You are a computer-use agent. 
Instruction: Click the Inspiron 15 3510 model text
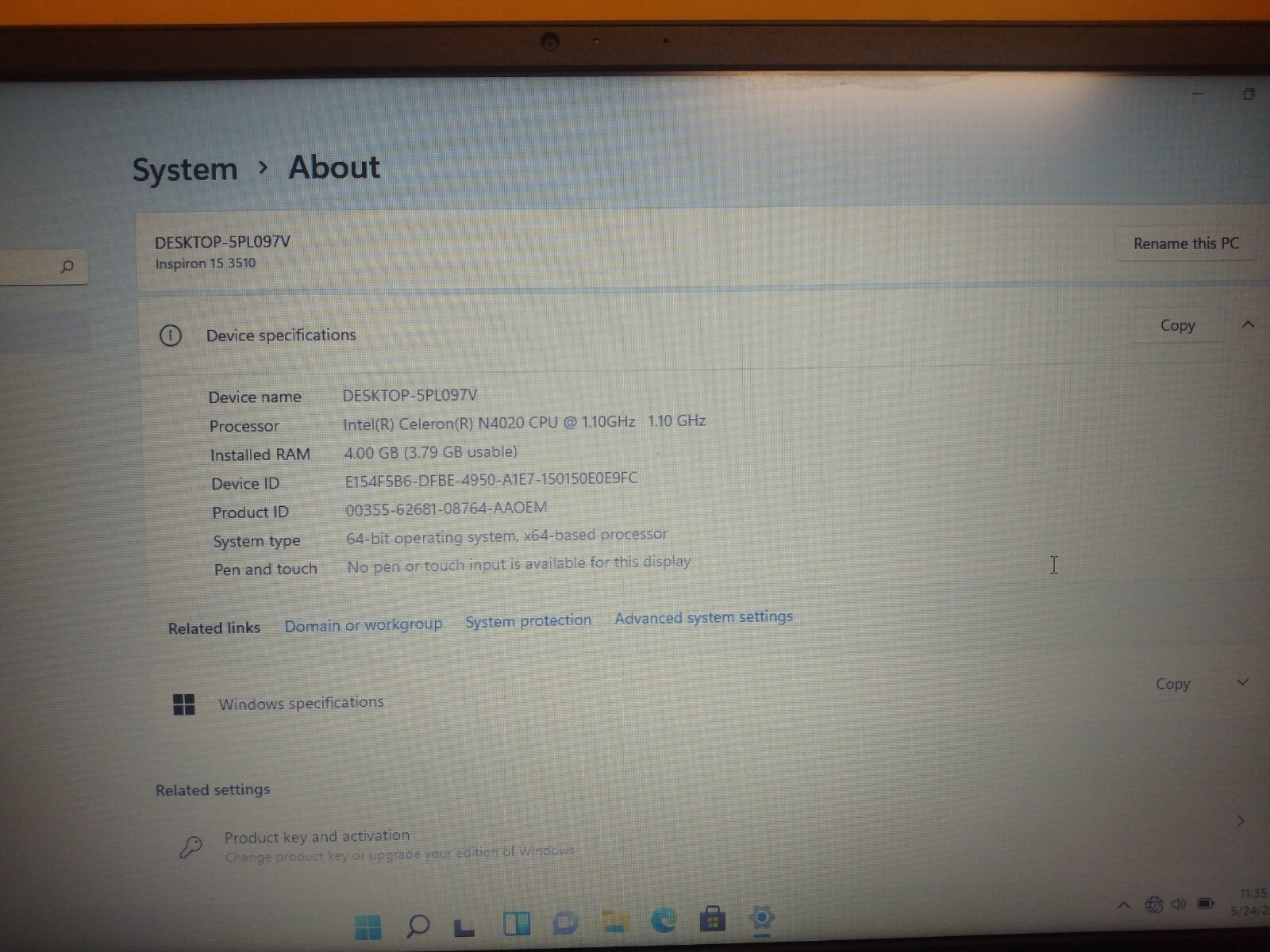click(206, 263)
